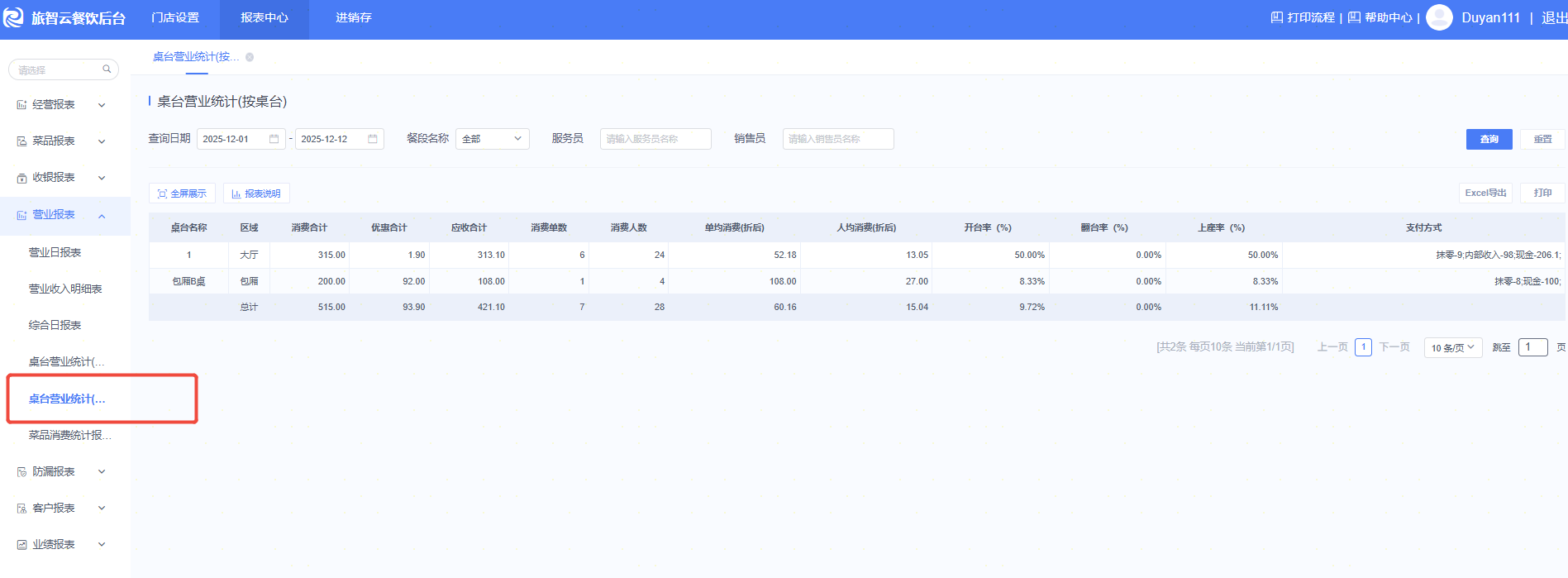Click the 营业报表 sidebar icon
Viewport: 1568px width, 578px height.
click(x=21, y=215)
